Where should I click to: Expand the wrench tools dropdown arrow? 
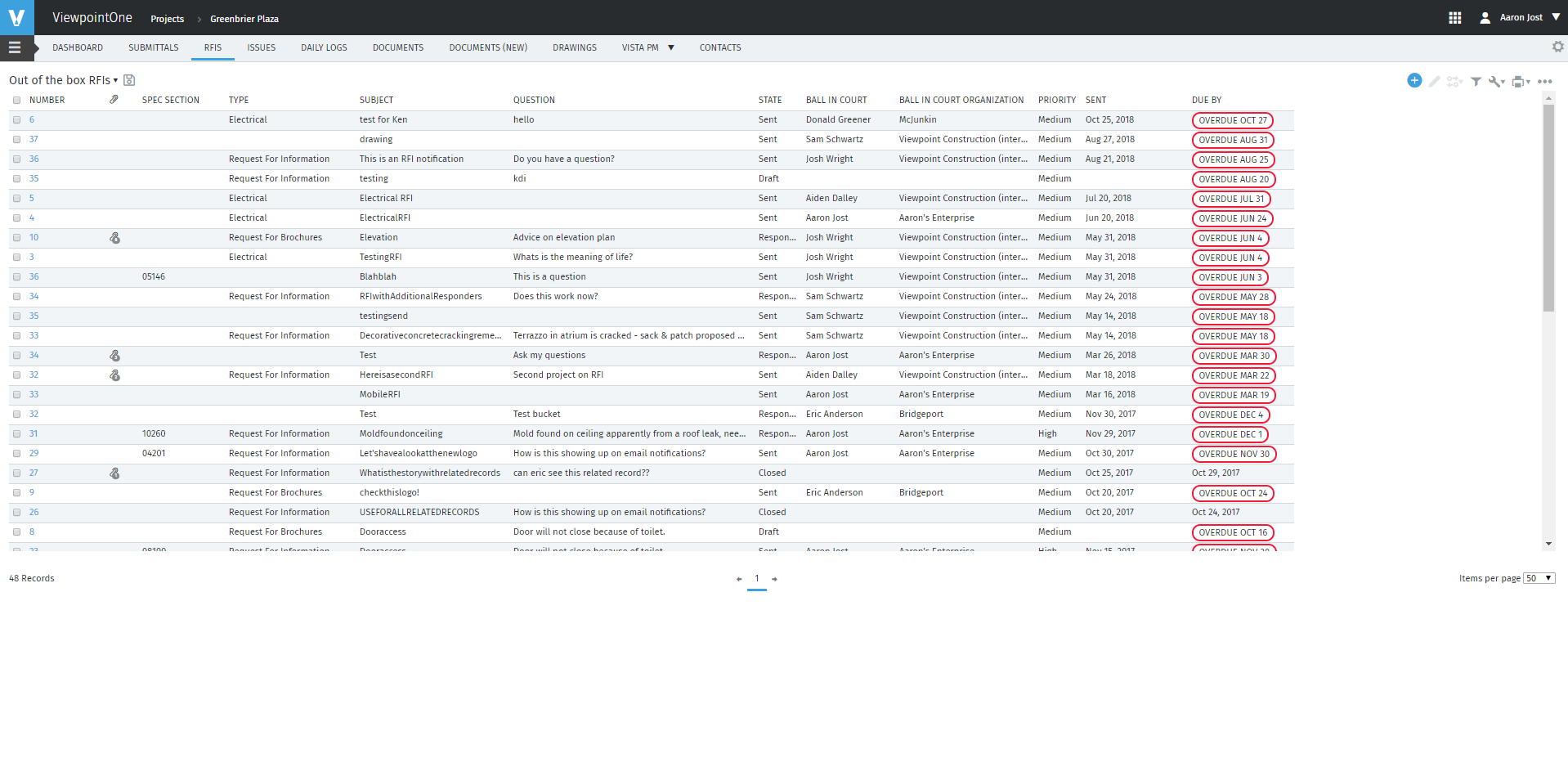[1503, 82]
